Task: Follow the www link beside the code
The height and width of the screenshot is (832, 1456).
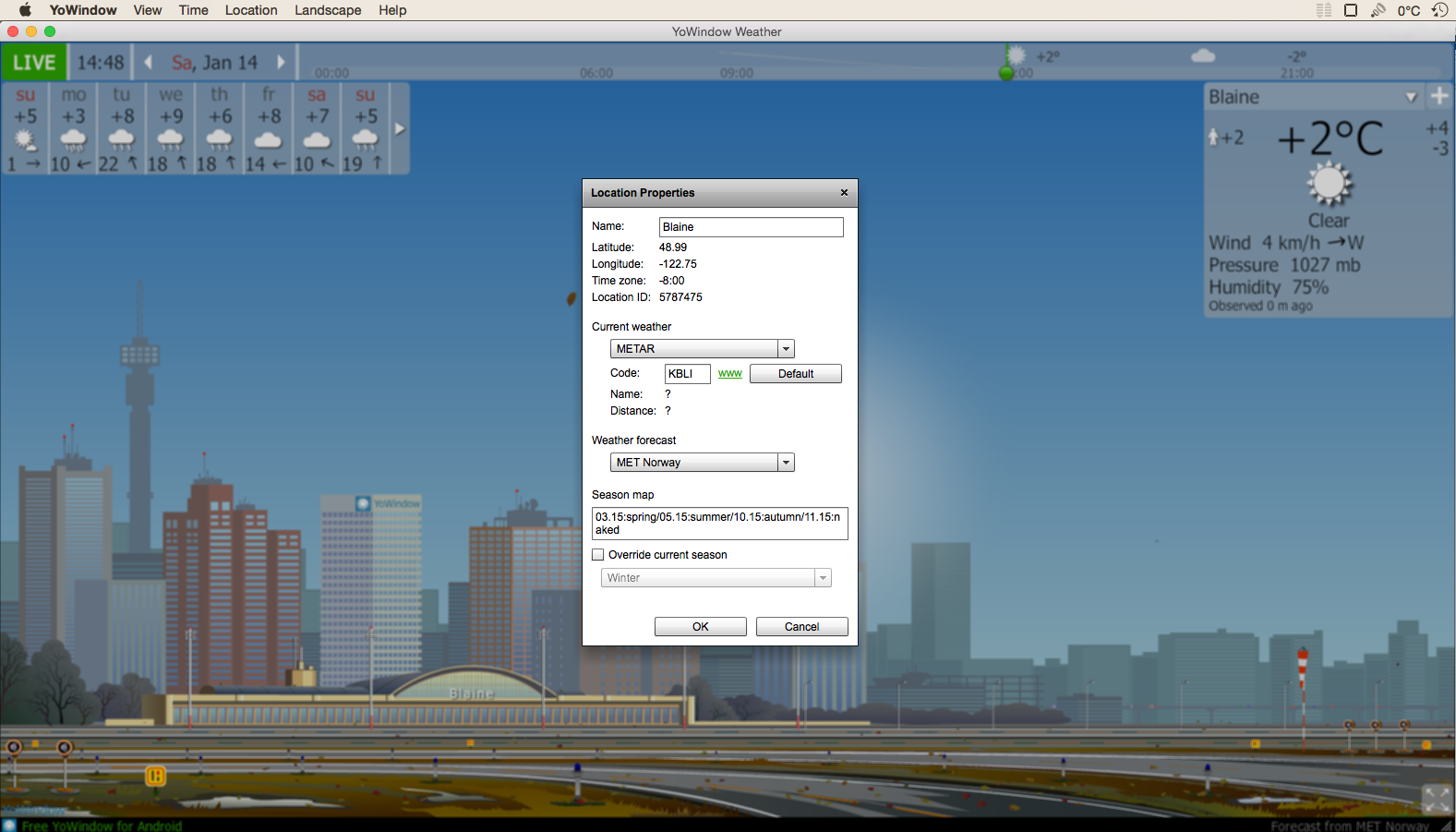Action: [x=729, y=374]
